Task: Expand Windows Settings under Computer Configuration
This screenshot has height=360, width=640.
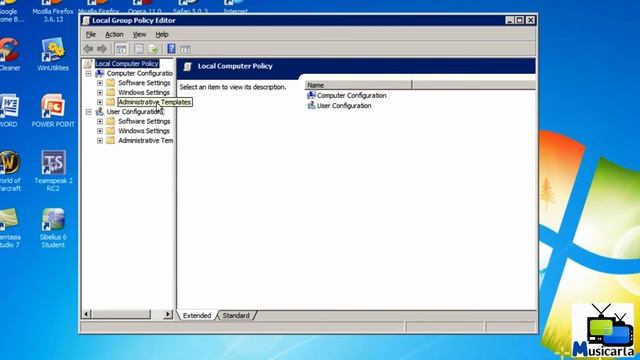Action: 100,93
